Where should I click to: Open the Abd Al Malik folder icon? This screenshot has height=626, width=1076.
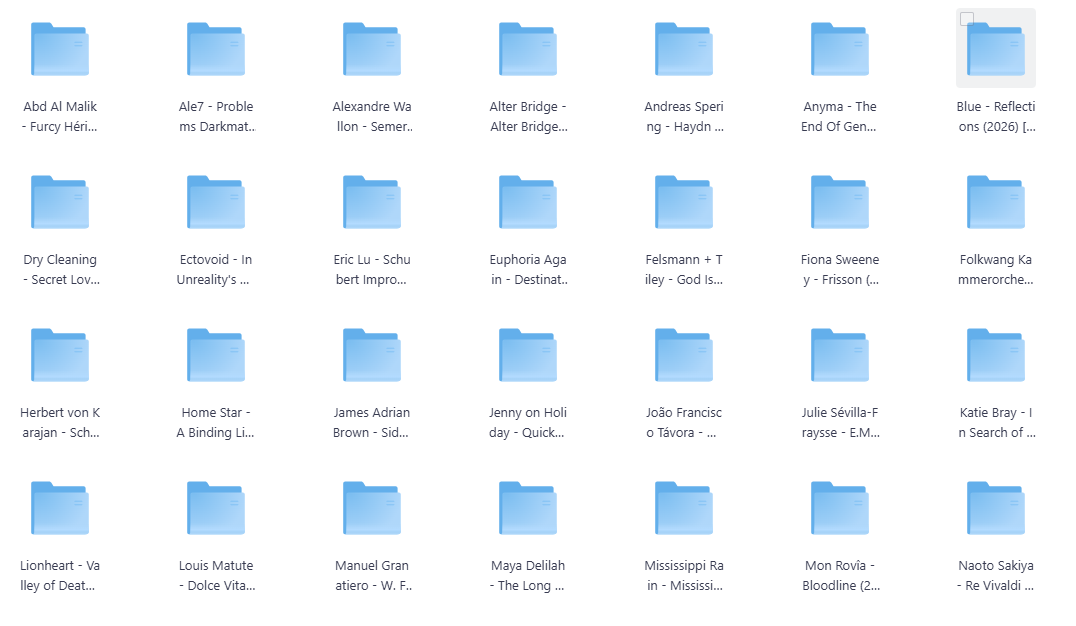[60, 49]
